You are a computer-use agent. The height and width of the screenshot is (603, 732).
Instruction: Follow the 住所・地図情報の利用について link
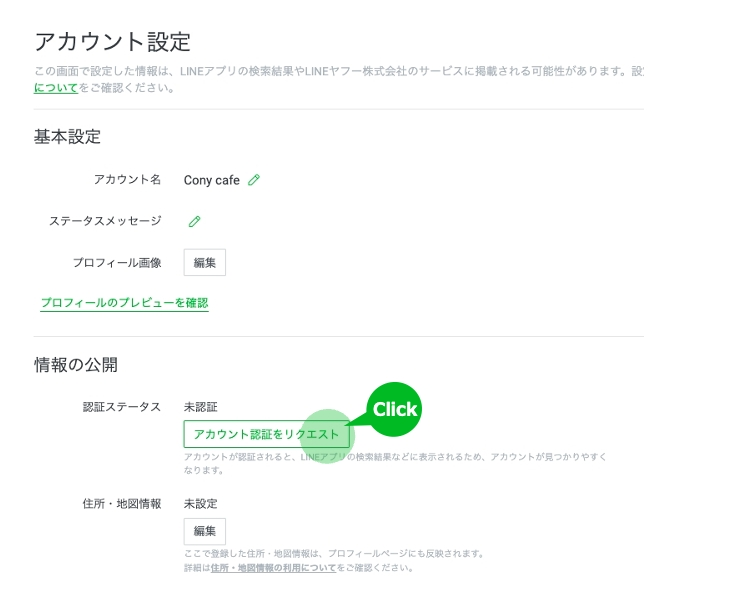tap(272, 568)
